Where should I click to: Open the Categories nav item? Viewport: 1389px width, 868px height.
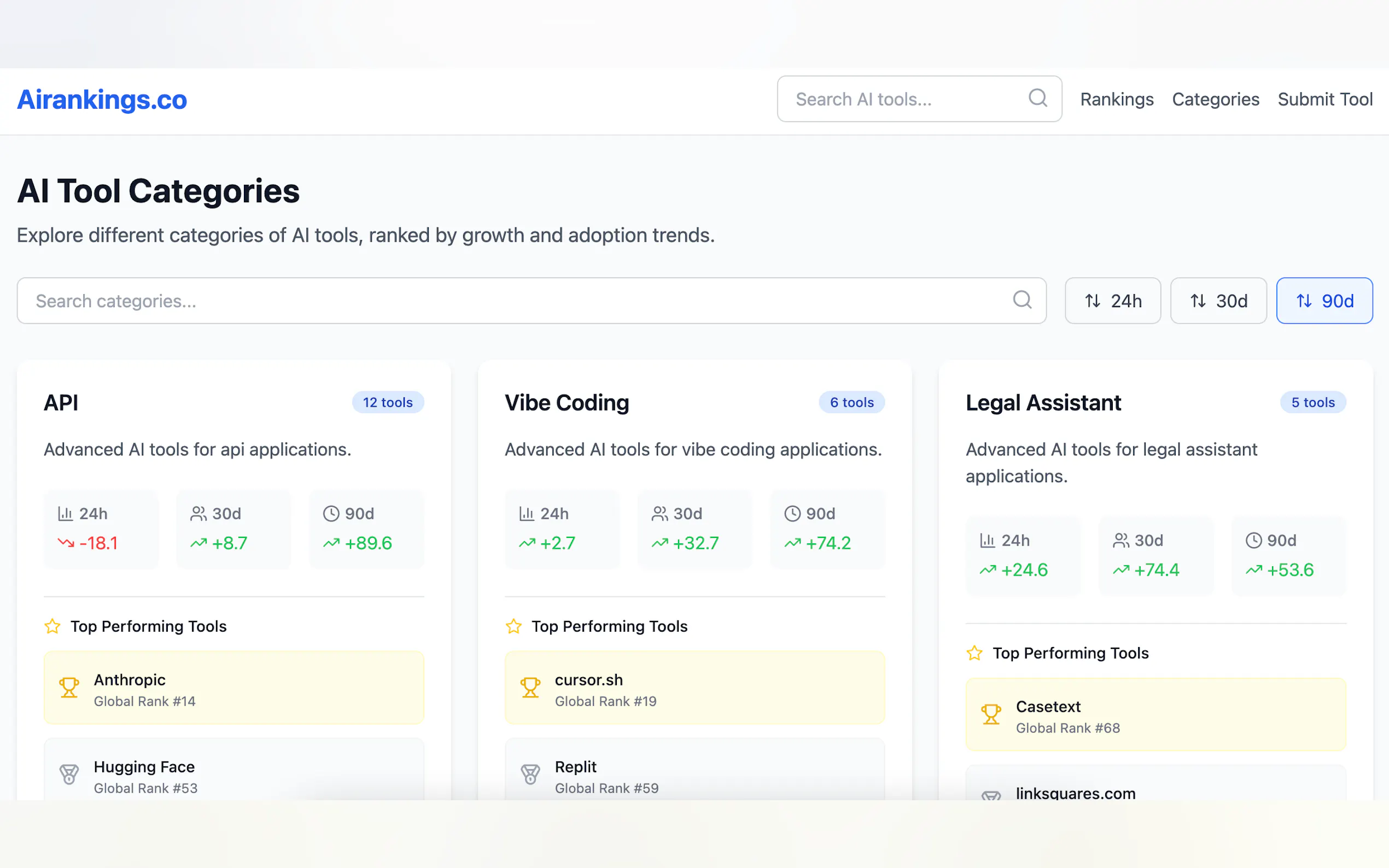point(1215,99)
